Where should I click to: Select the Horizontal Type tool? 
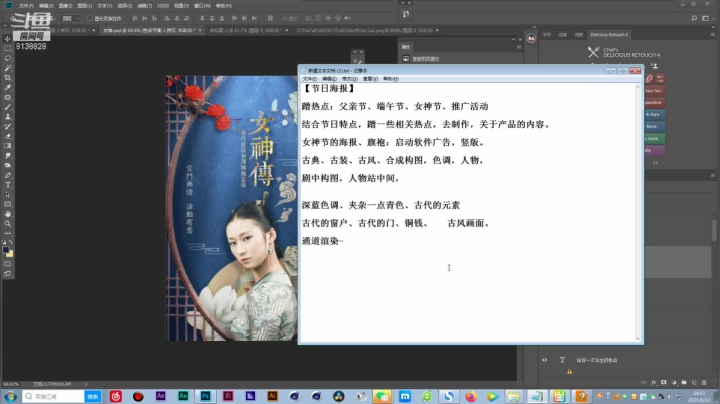(7, 185)
